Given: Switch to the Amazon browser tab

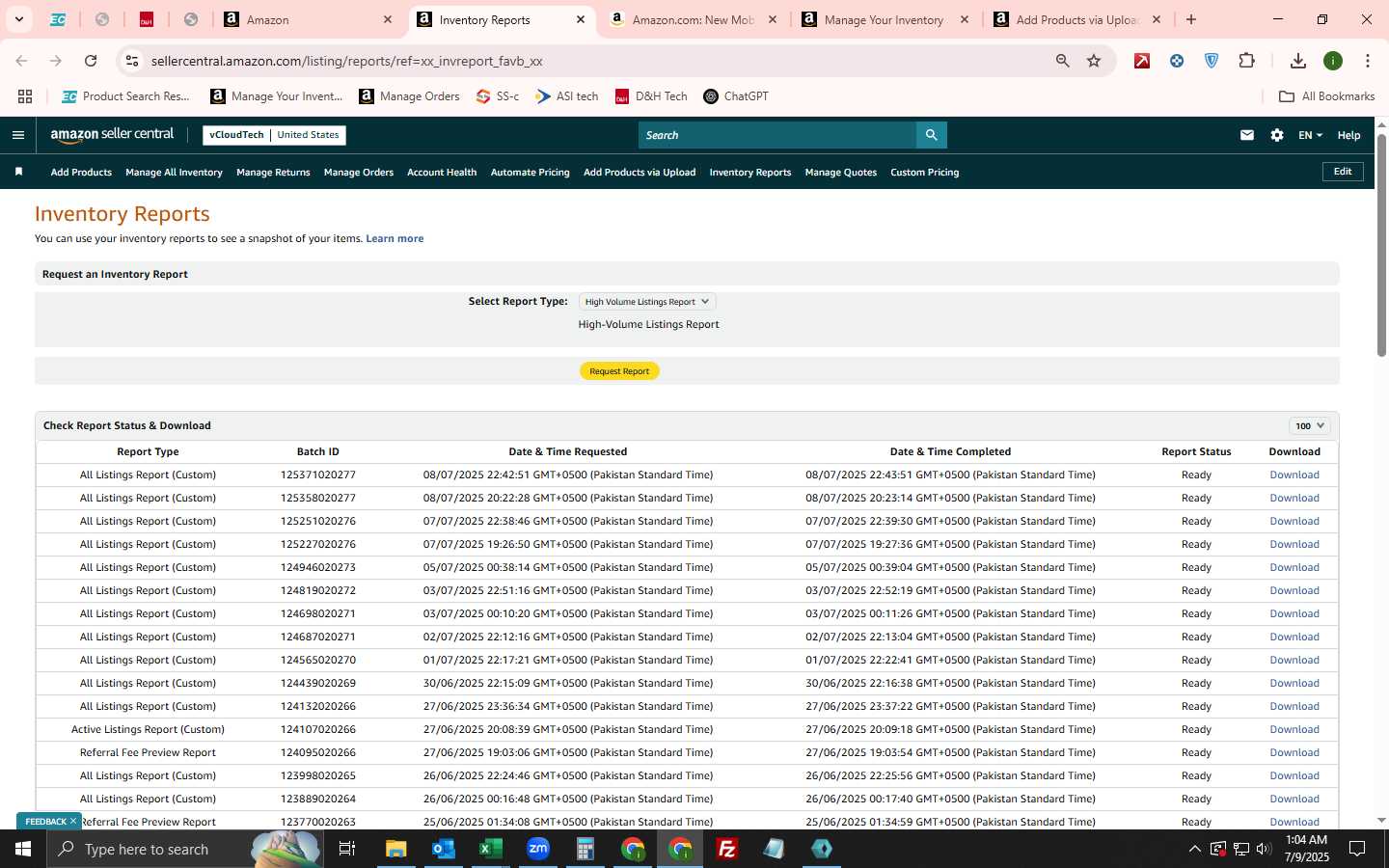Looking at the screenshot, I should [x=309, y=19].
